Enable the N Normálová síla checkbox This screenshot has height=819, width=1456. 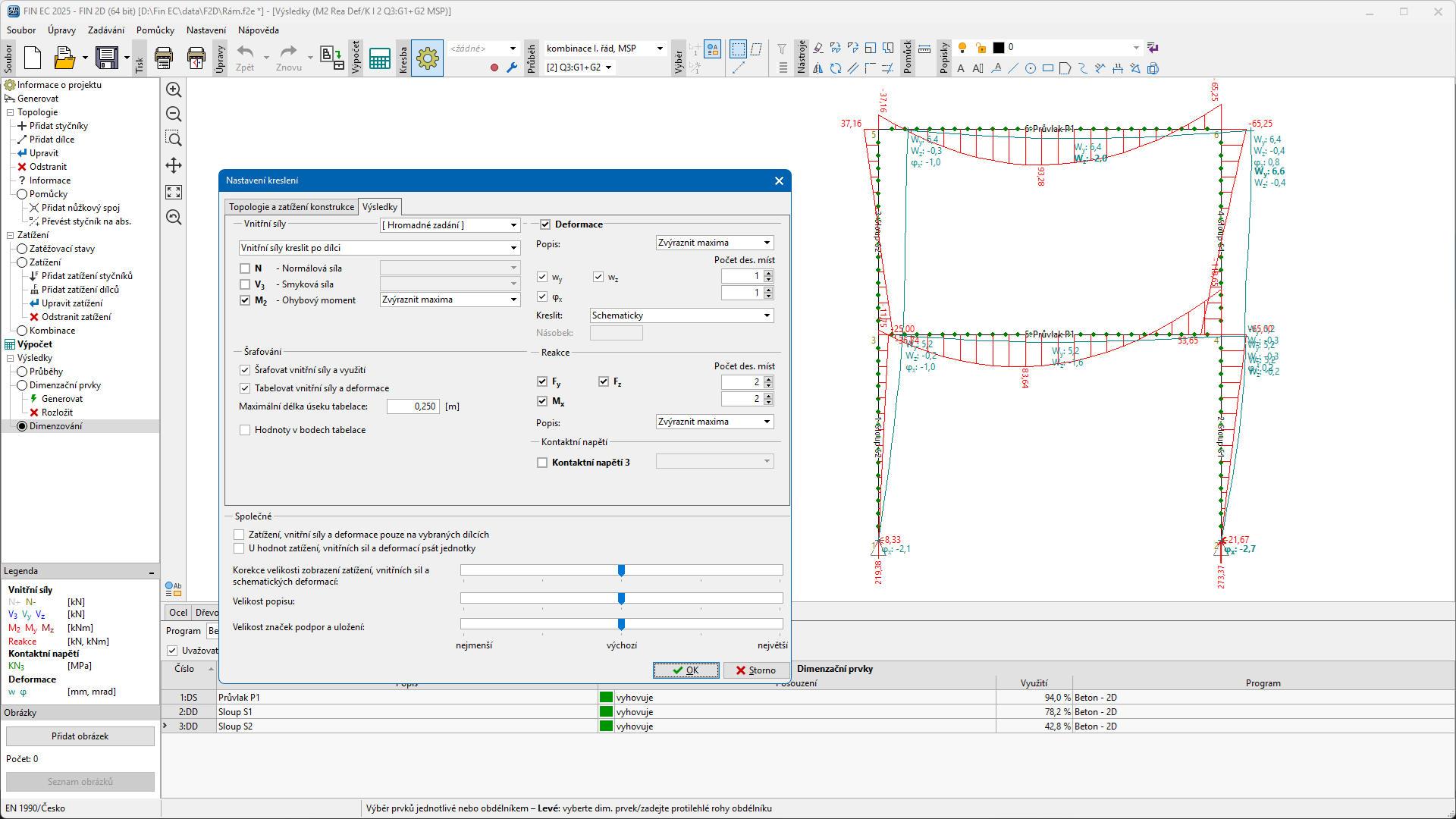point(245,268)
